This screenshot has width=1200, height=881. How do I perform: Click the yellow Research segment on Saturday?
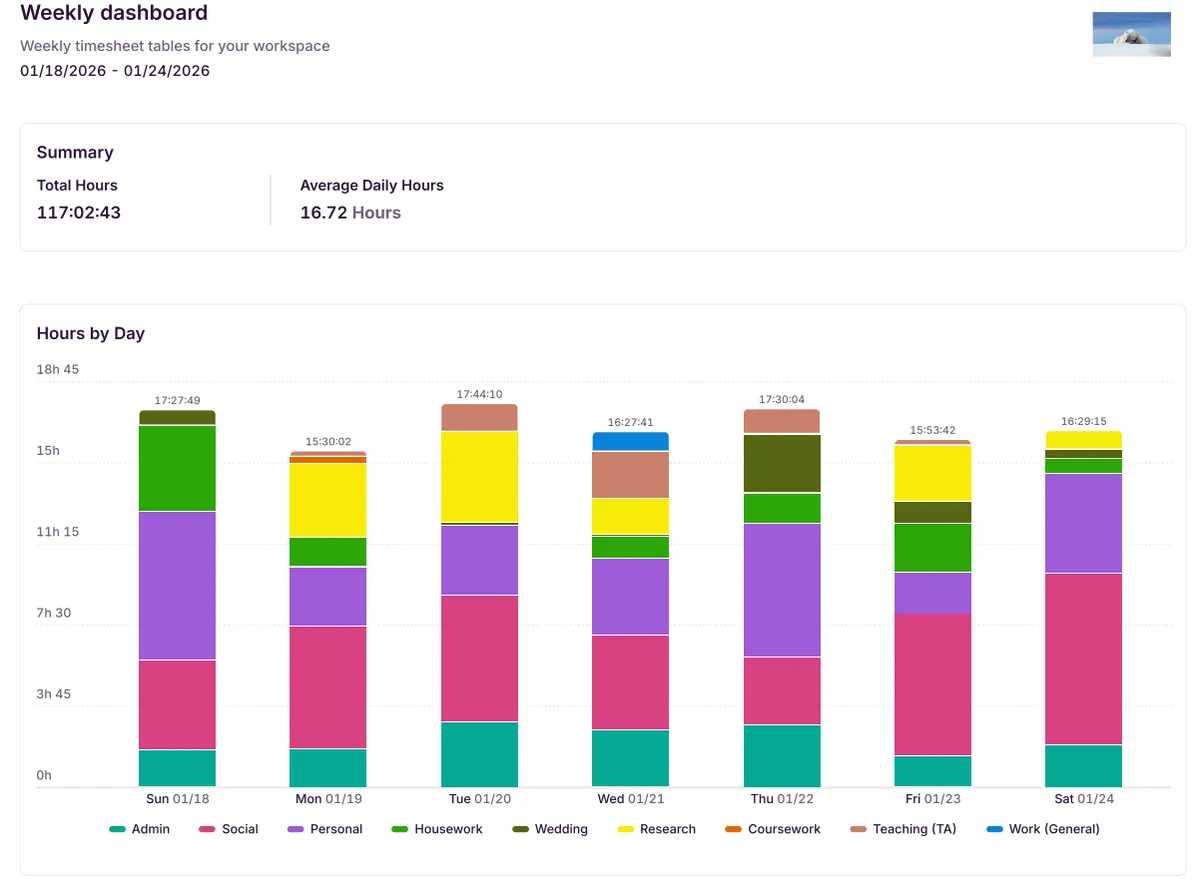tap(1084, 440)
